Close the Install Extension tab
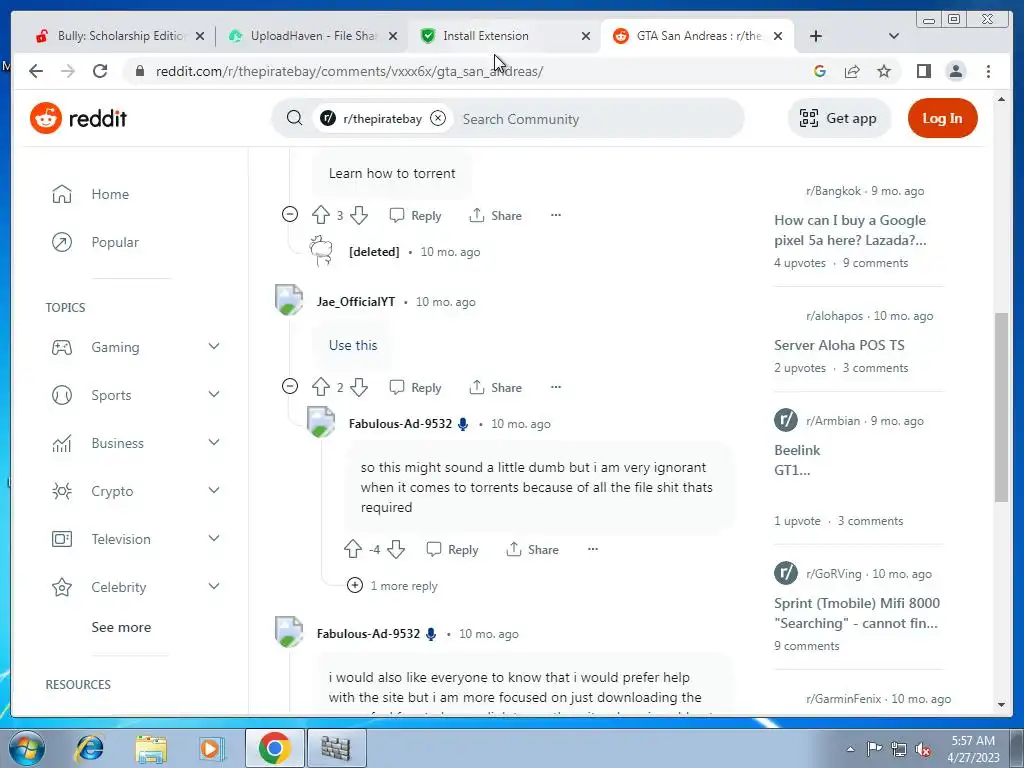Viewport: 1024px width, 768px height. pyautogui.click(x=586, y=36)
